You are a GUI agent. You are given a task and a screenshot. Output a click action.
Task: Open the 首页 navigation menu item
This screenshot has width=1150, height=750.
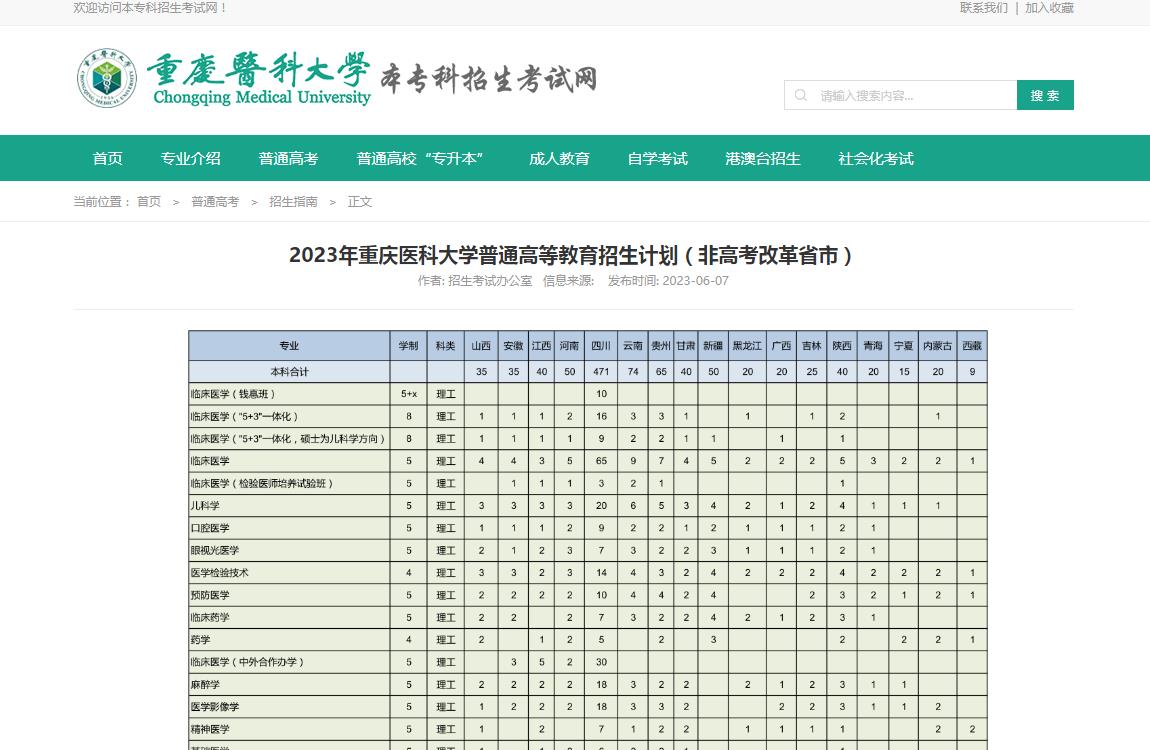[x=108, y=158]
